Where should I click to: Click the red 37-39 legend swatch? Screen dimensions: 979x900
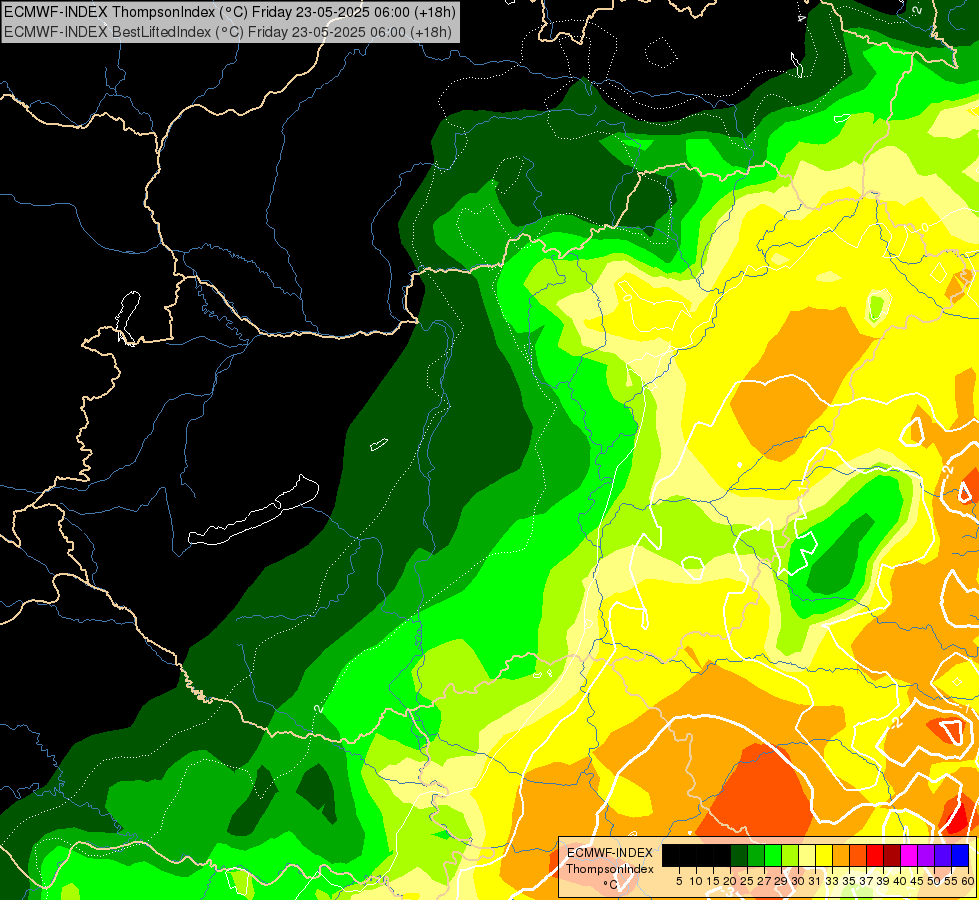pyautogui.click(x=875, y=855)
